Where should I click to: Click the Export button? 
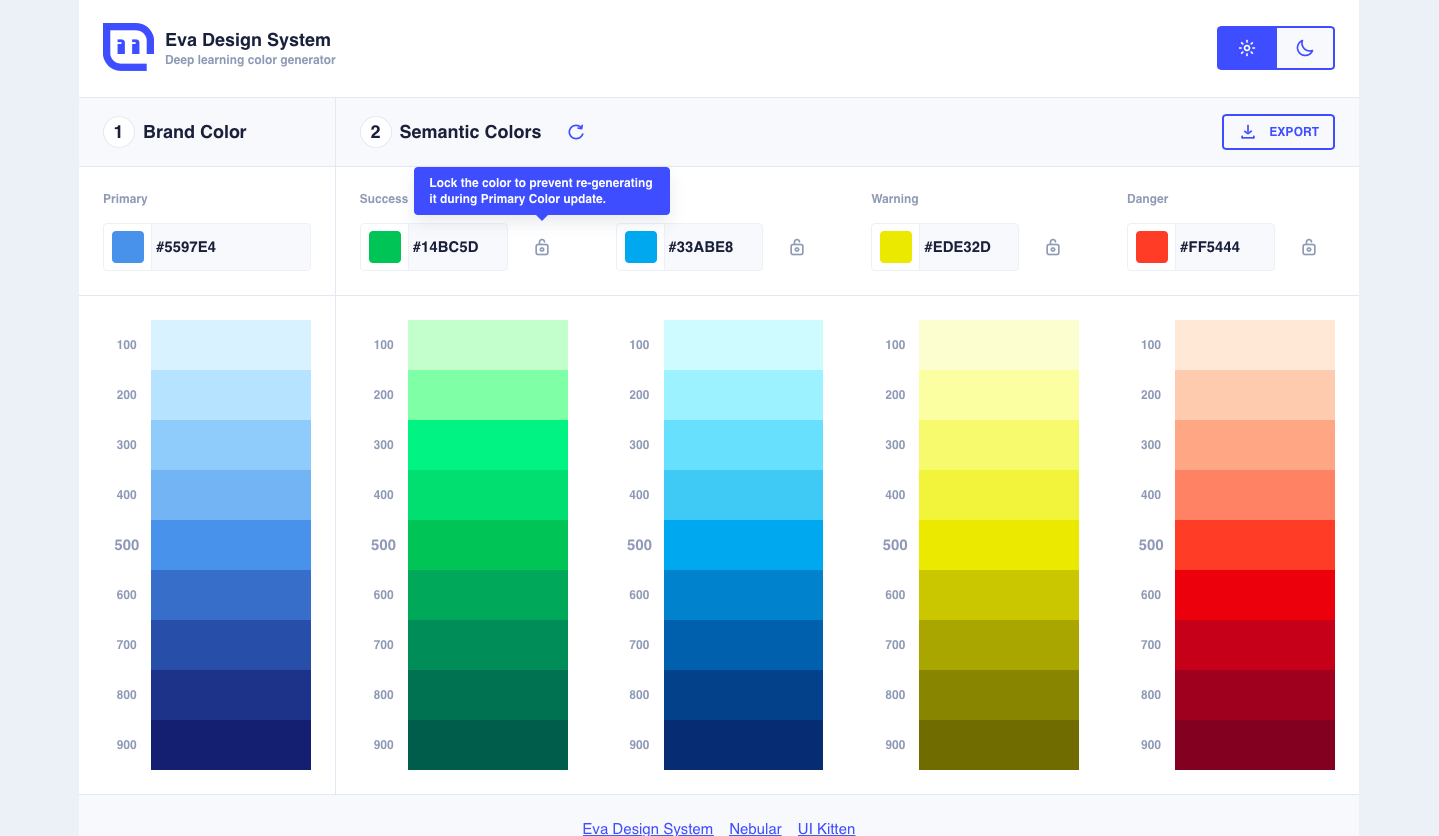pos(1278,132)
